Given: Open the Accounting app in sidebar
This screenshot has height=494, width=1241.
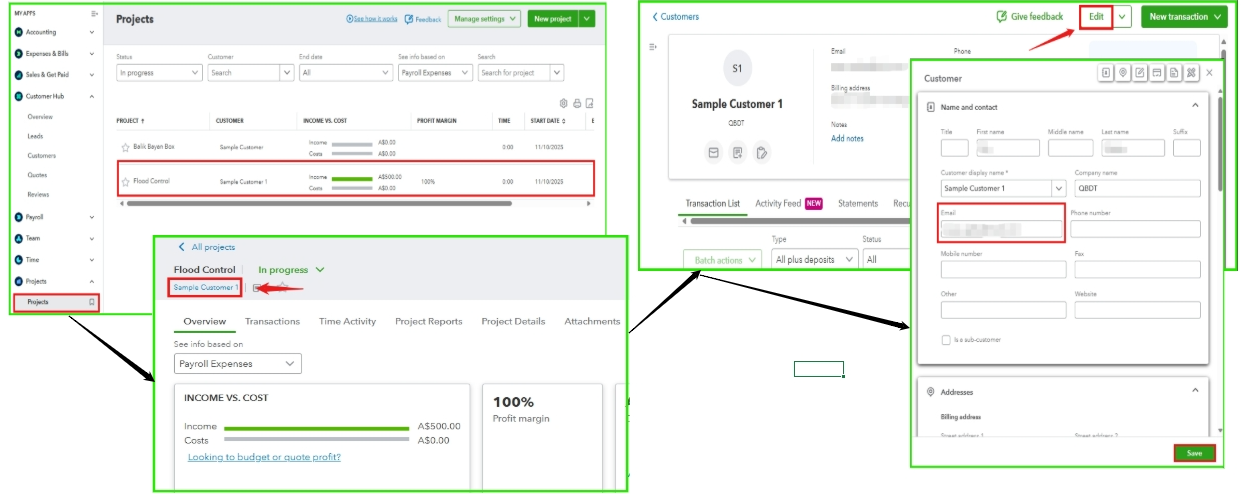Looking at the screenshot, I should [19, 32].
